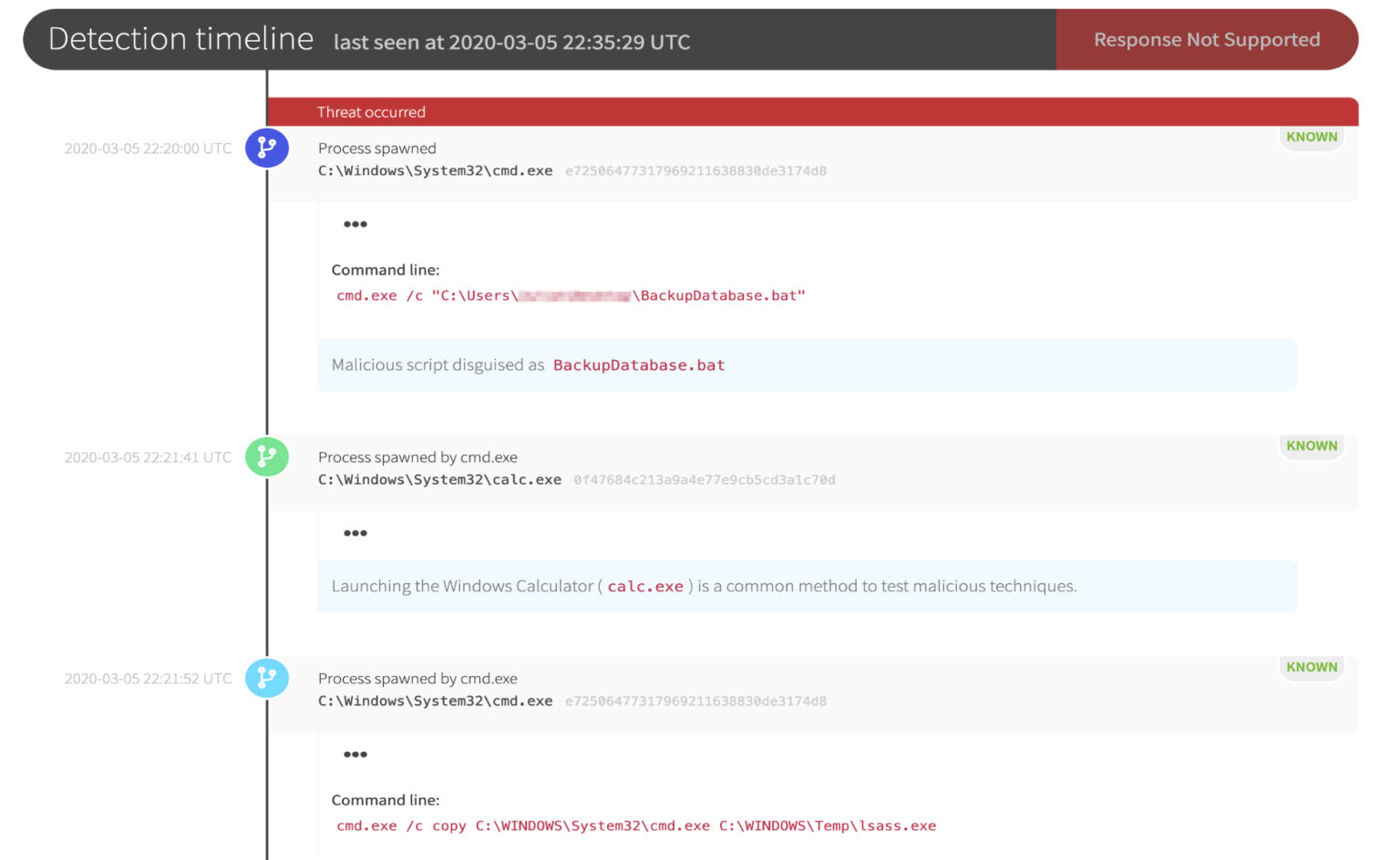Expand the ellipsis under the 22:21:52 event
1400x860 pixels.
tap(355, 753)
